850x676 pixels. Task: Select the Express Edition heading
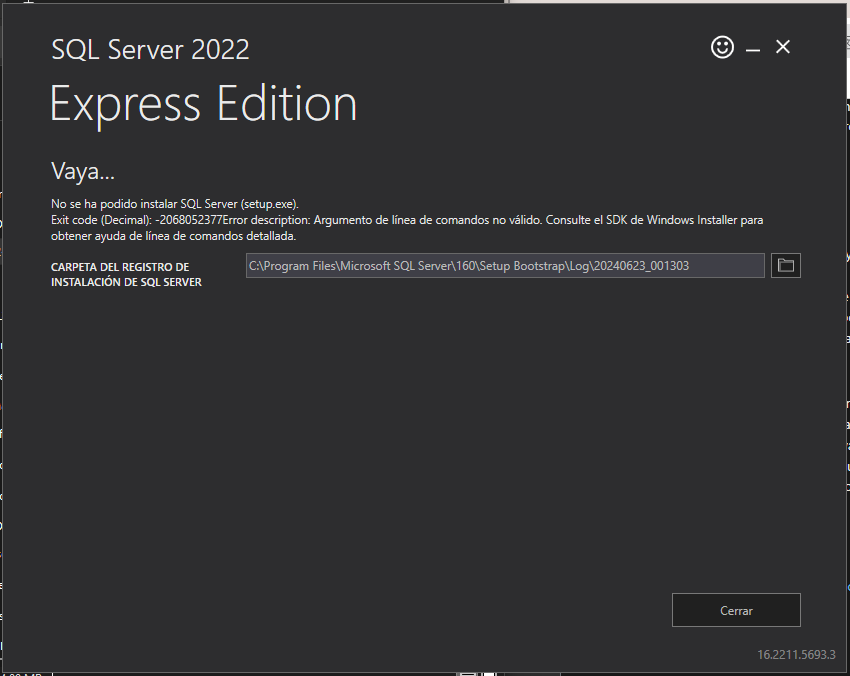[203, 101]
